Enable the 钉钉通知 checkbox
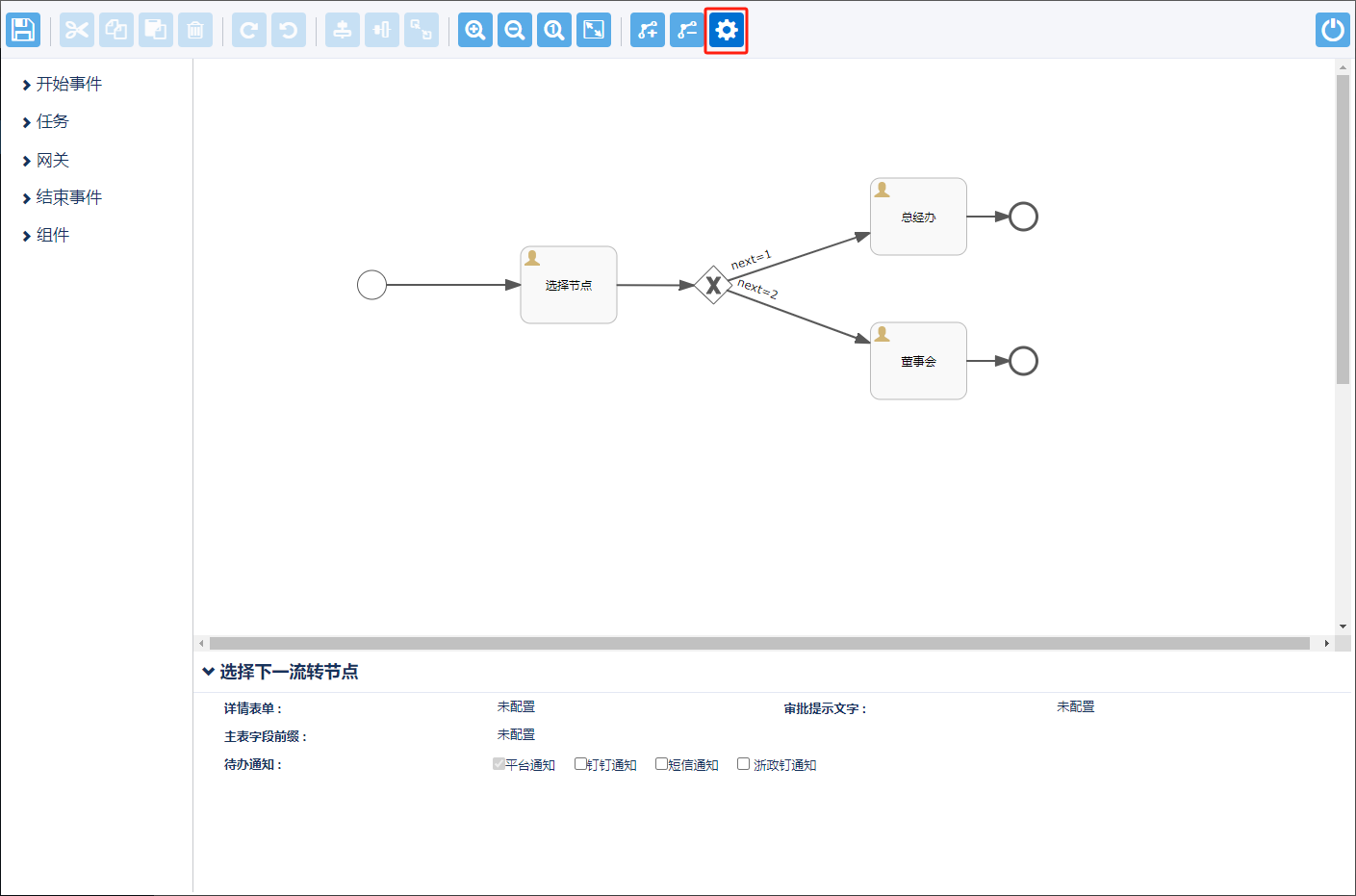Viewport: 1356px width, 896px height. [580, 764]
